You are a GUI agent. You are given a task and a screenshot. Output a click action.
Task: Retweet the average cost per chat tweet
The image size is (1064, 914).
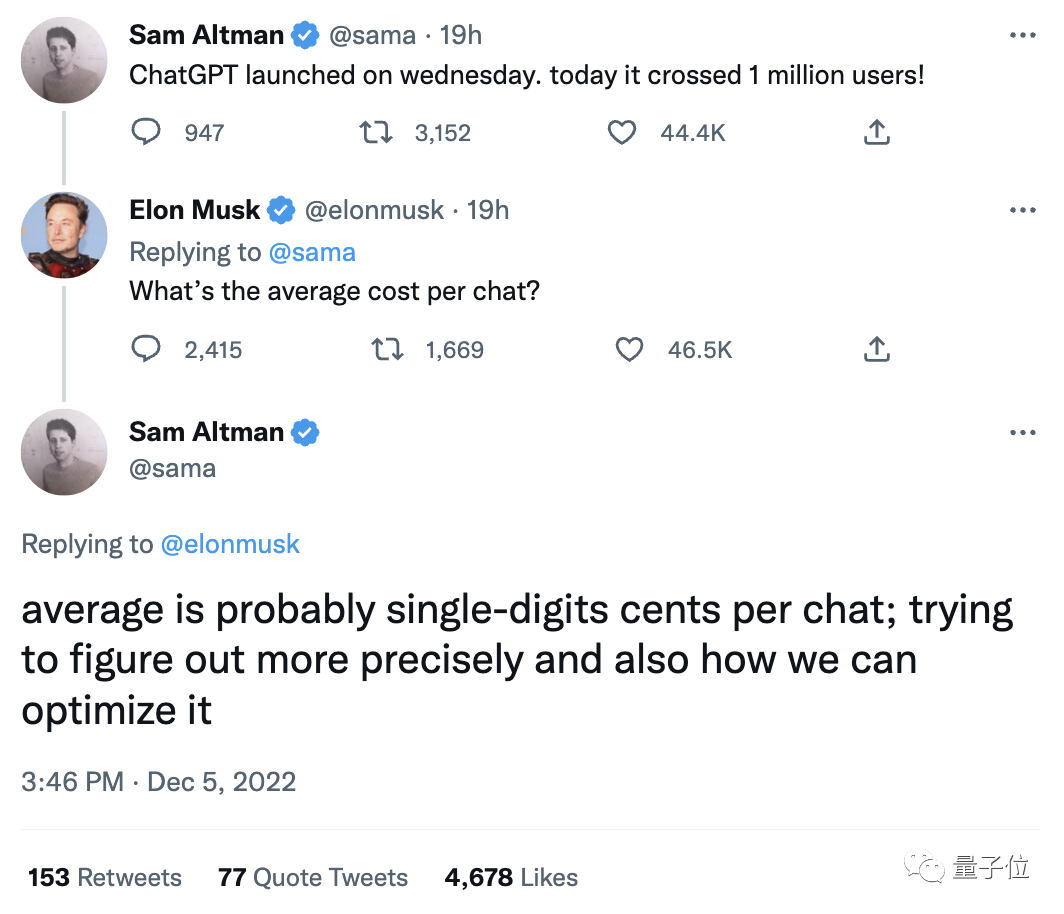[x=386, y=349]
